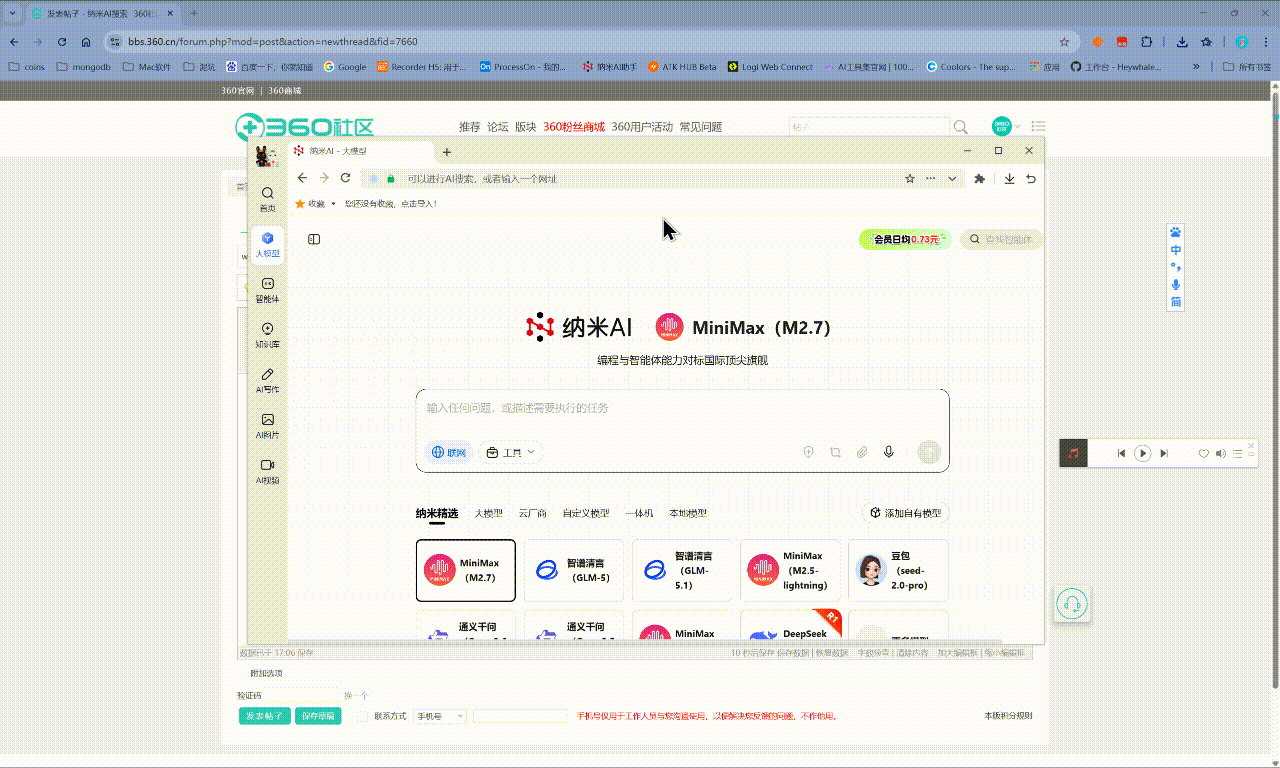Screen dimensions: 1280x768
Task: Open 本版积分规则 link
Action: click(x=1008, y=716)
